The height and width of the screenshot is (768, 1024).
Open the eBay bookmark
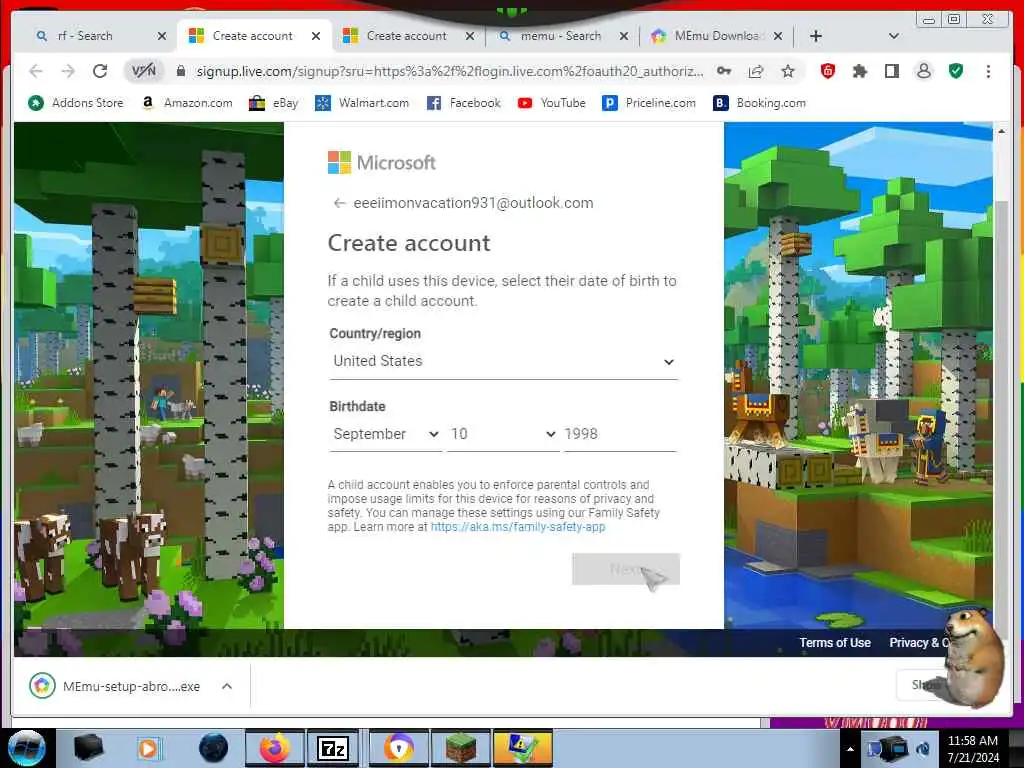pos(274,103)
